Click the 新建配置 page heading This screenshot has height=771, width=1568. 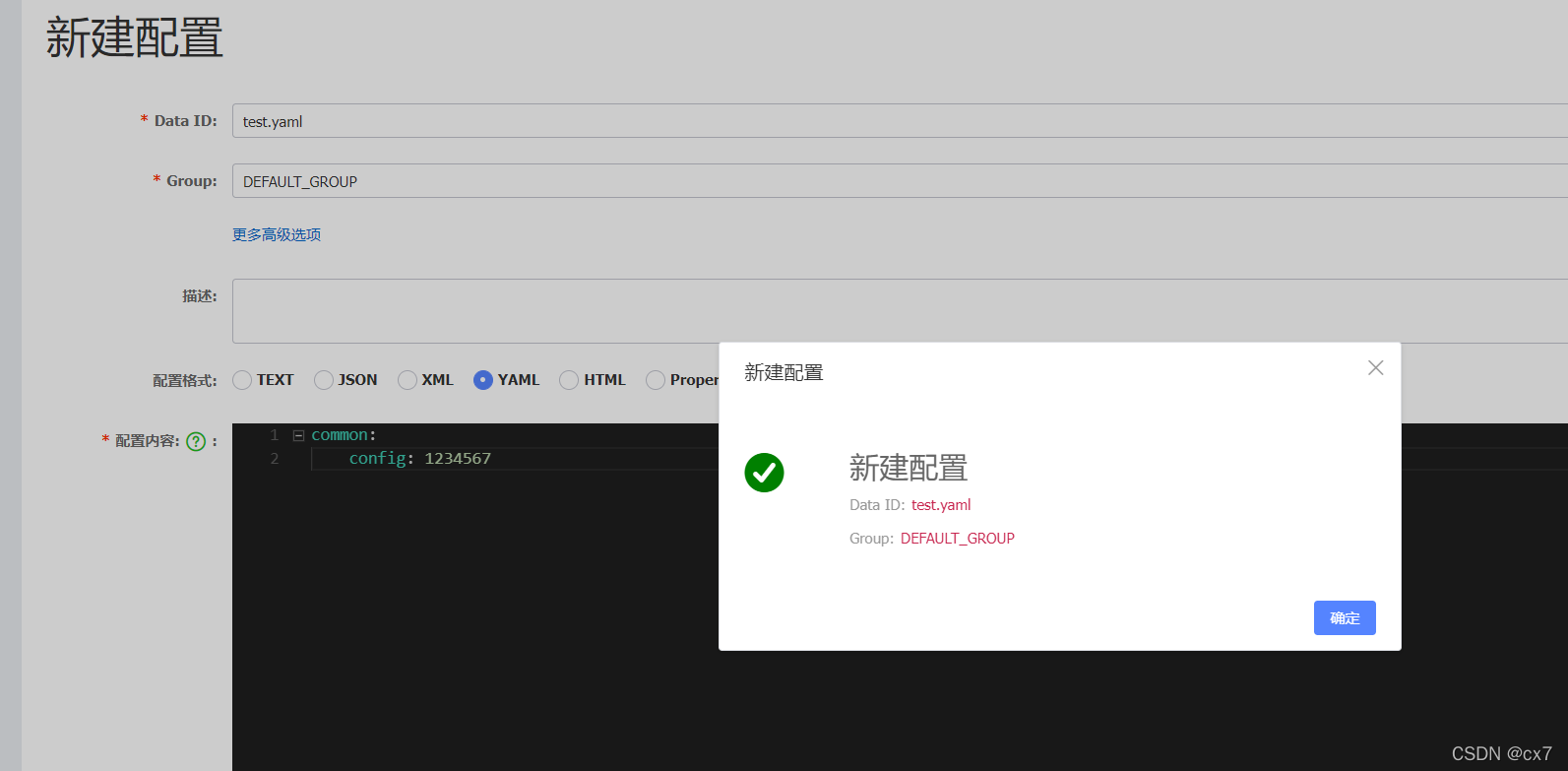point(135,38)
